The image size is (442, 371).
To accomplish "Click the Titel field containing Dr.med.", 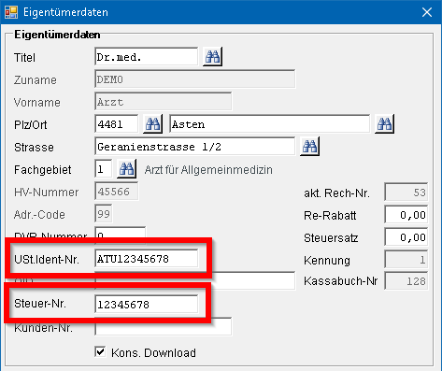I will tap(146, 57).
